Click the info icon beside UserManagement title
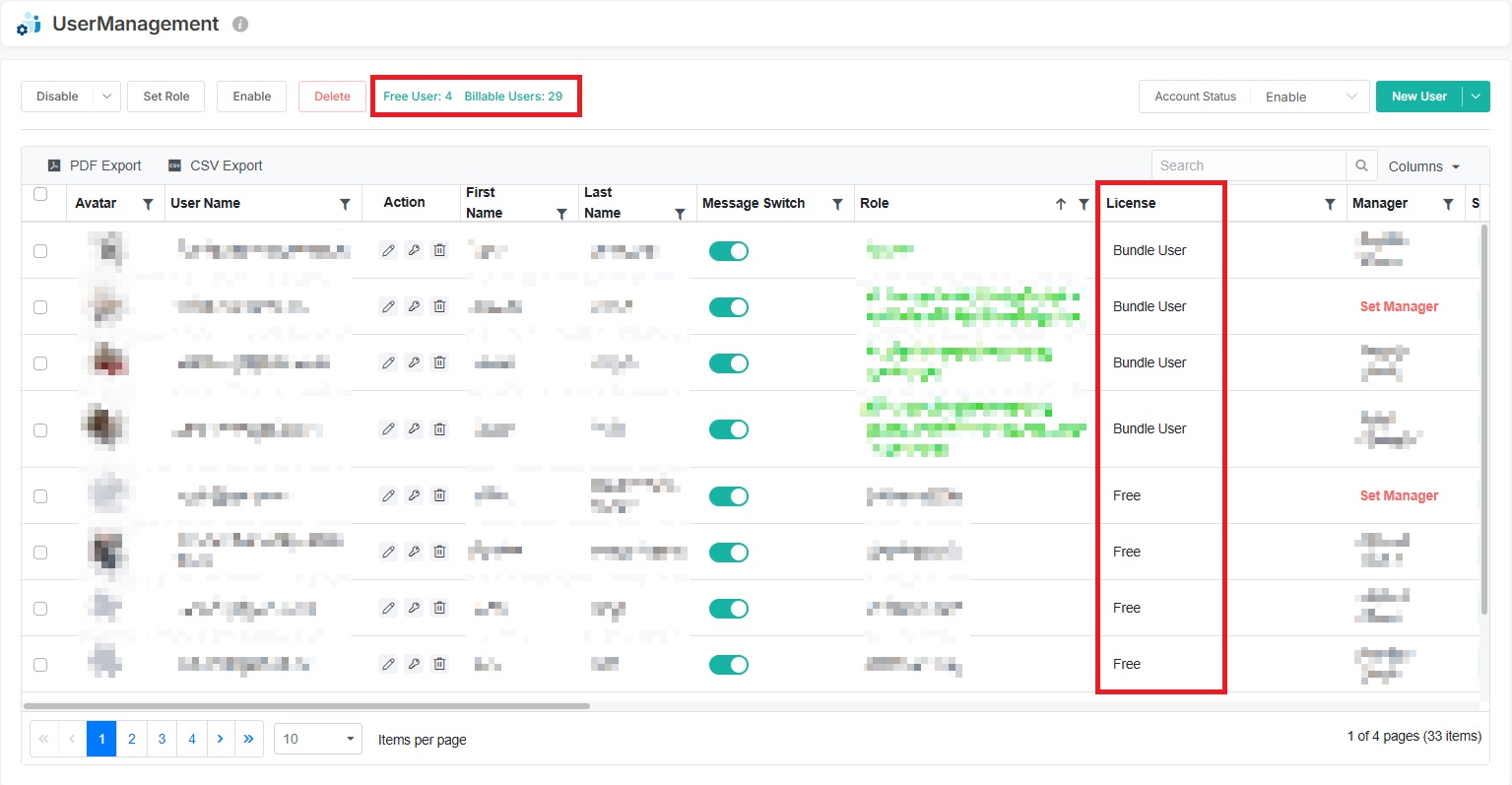The width and height of the screenshot is (1512, 785). click(x=240, y=25)
